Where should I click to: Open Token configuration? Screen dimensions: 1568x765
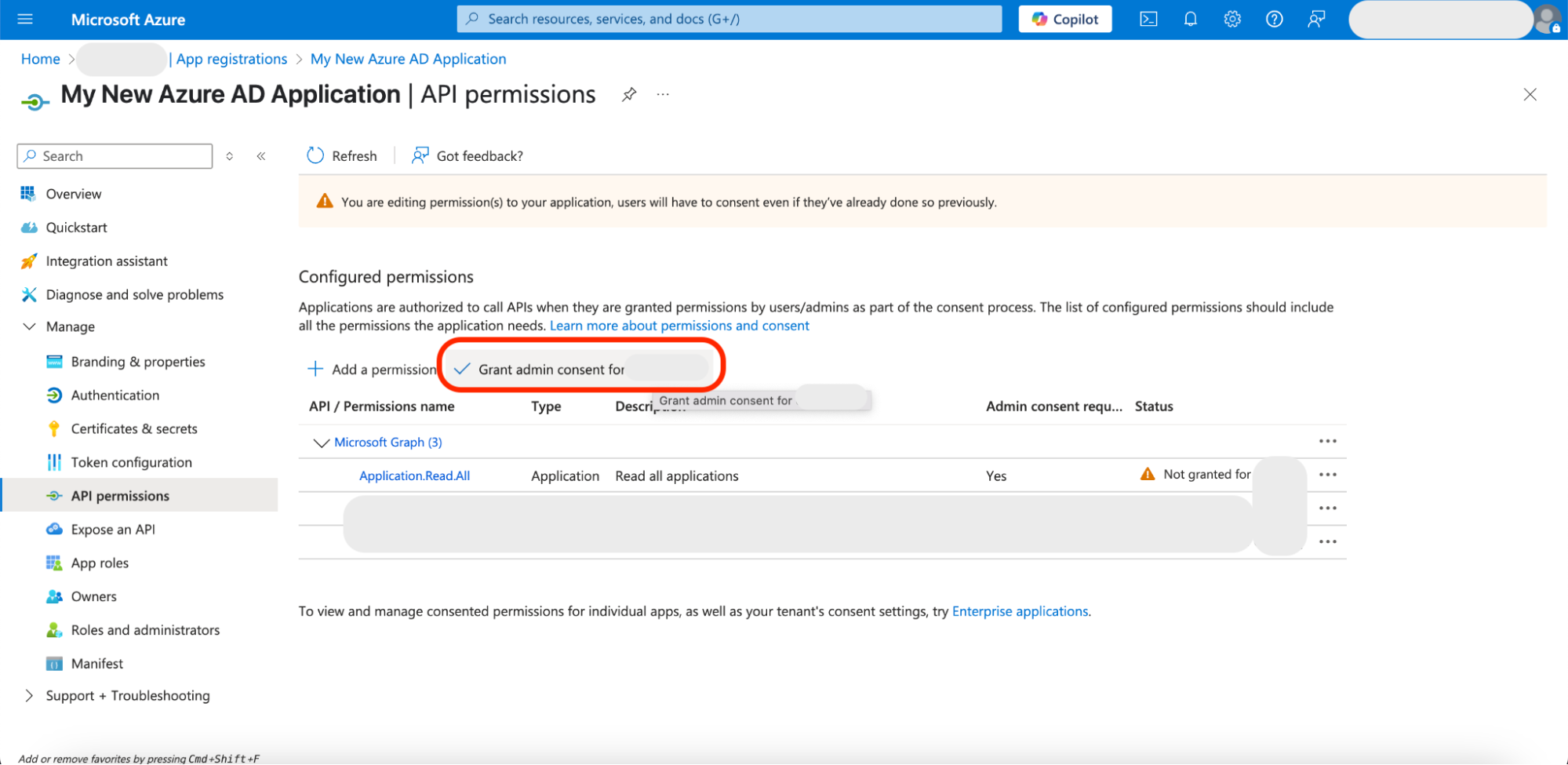[131, 463]
